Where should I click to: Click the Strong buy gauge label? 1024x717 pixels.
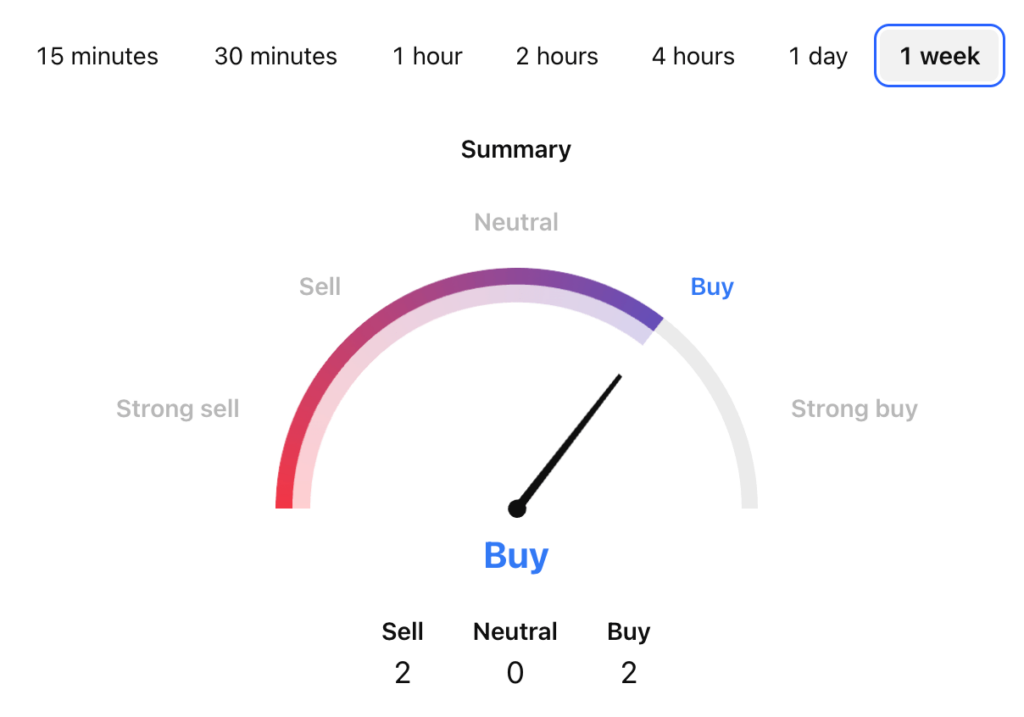click(855, 408)
